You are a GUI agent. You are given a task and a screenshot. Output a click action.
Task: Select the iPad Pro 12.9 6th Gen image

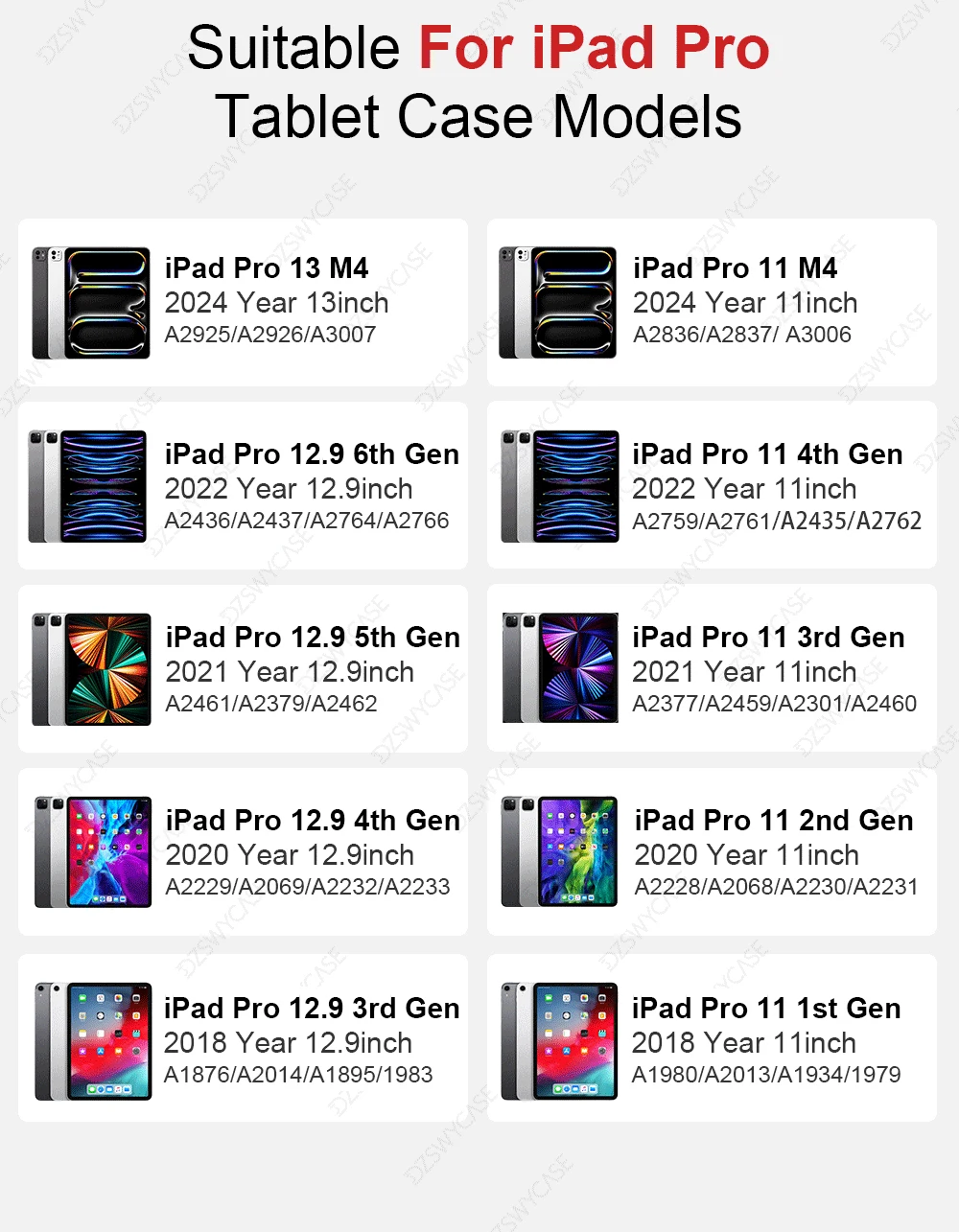click(88, 487)
